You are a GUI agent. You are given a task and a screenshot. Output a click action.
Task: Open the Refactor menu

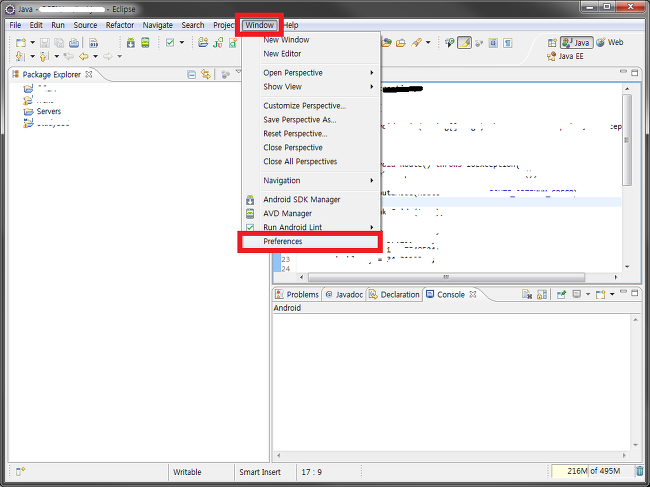[x=120, y=25]
